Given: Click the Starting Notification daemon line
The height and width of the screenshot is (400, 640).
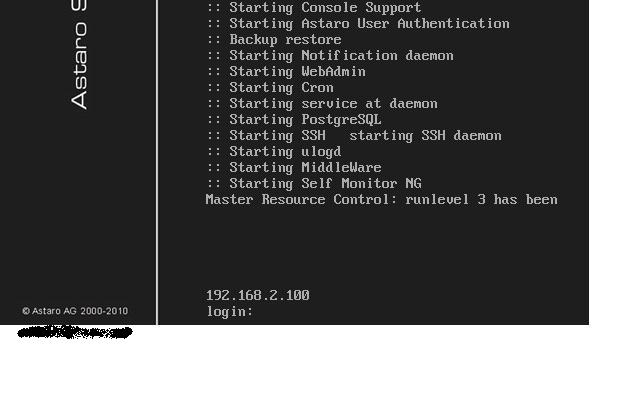Looking at the screenshot, I should point(330,56).
